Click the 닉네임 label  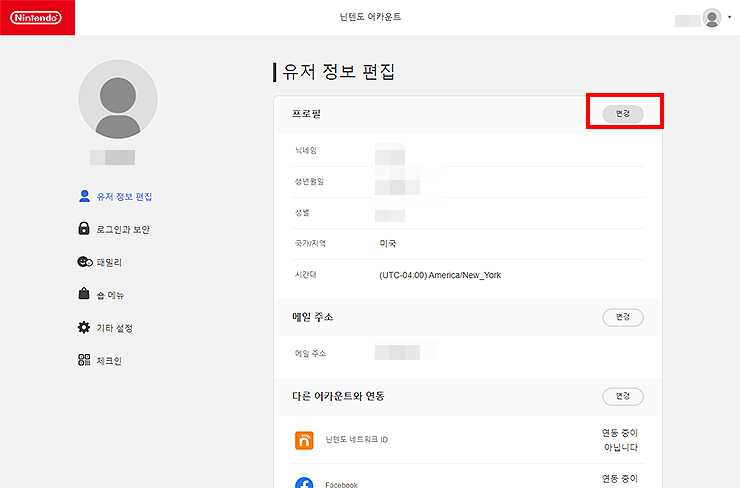pos(306,151)
